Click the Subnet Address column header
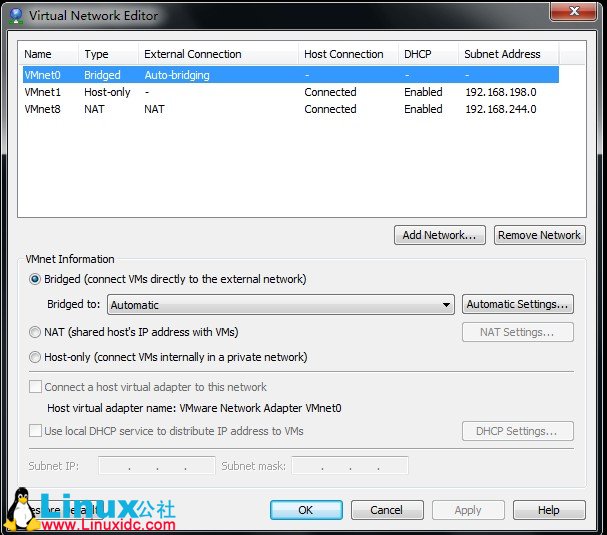 (509, 54)
